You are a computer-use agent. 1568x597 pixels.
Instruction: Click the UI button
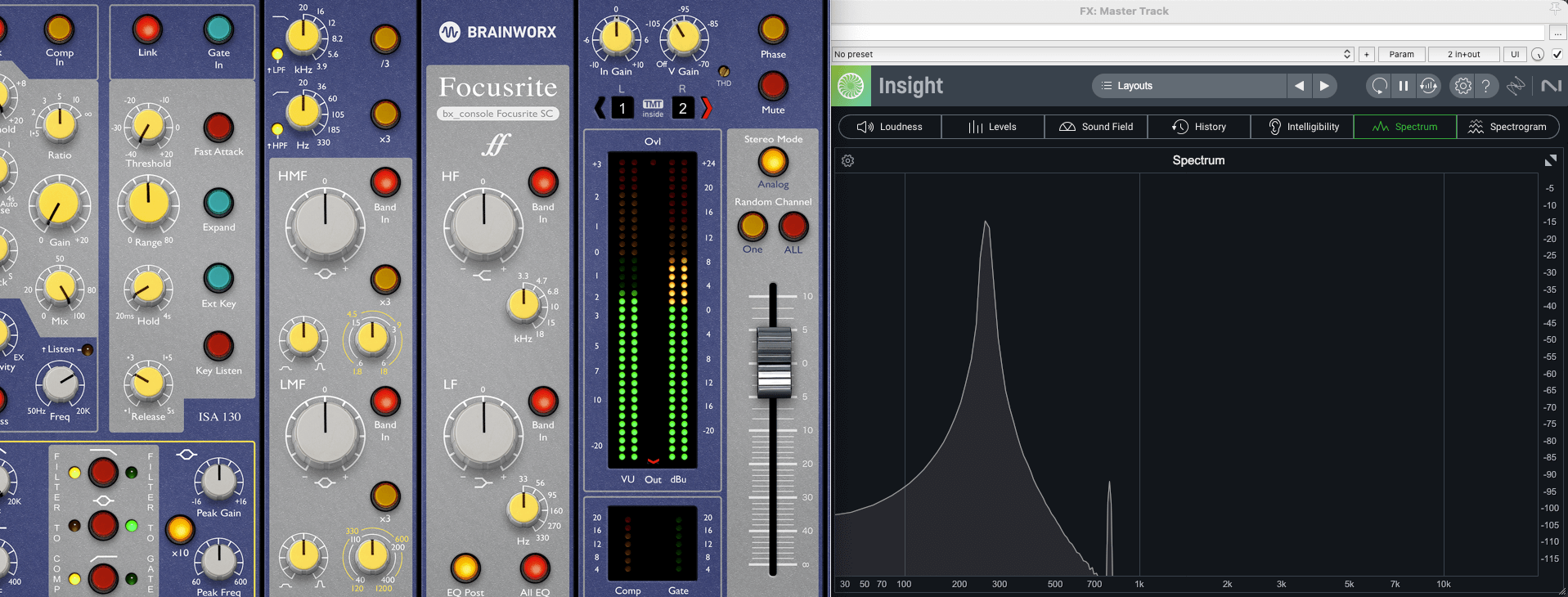[x=1515, y=55]
